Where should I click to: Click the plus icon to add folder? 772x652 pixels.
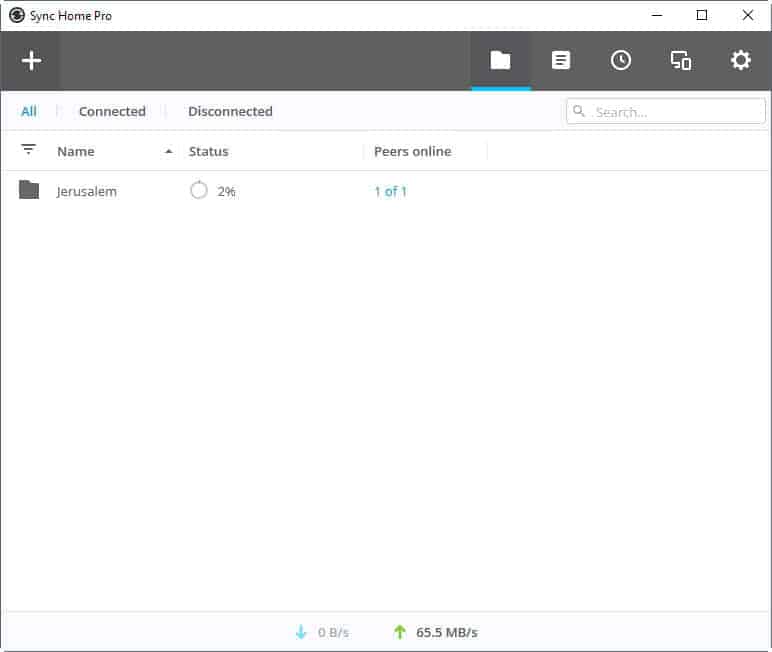point(31,61)
